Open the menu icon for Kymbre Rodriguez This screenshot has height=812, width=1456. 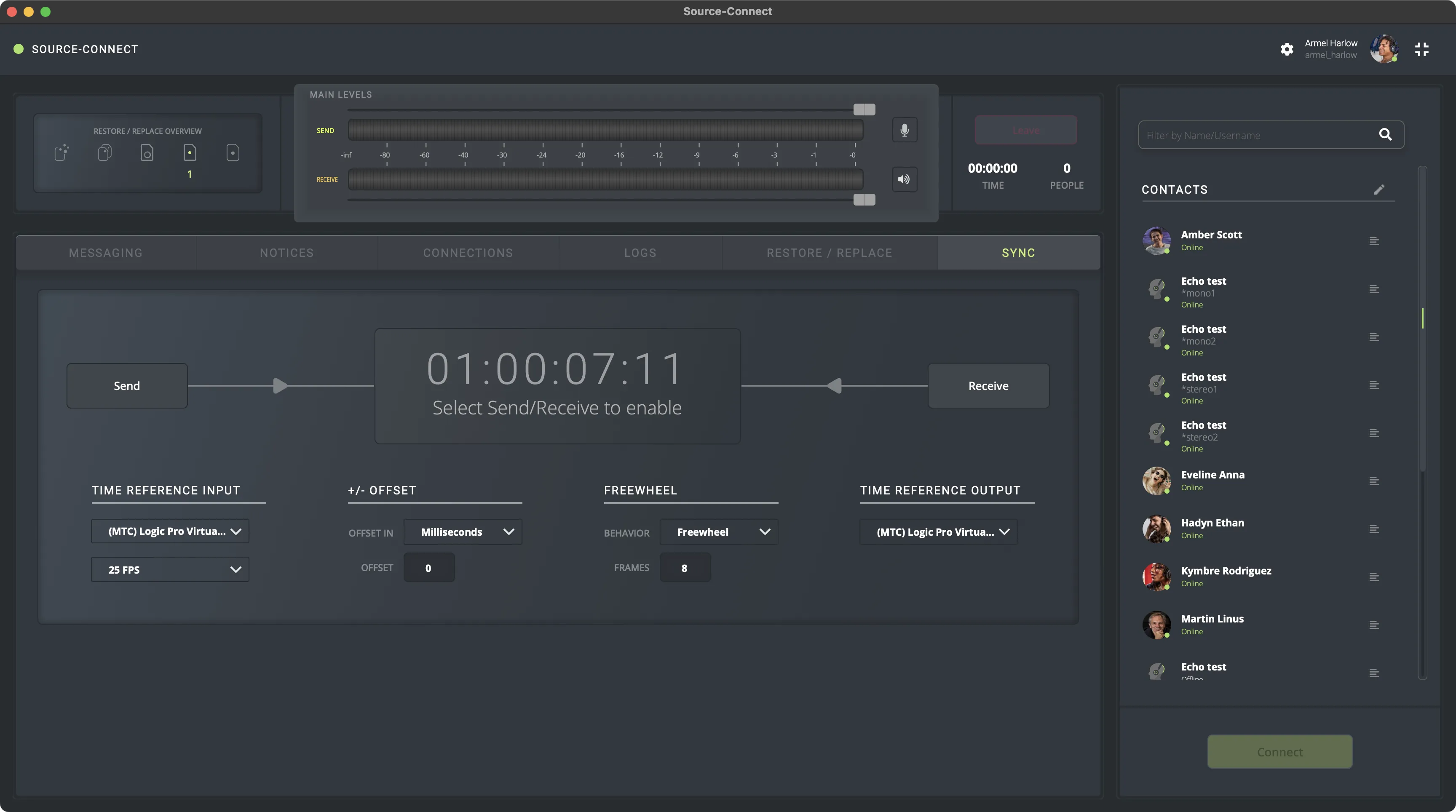pos(1374,577)
